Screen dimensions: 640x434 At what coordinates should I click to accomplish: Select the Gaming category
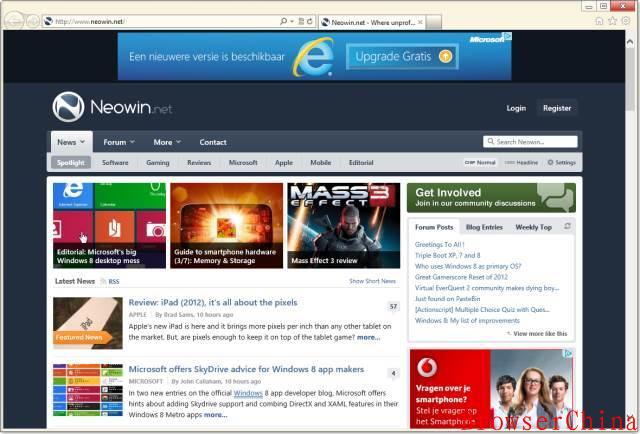[158, 162]
